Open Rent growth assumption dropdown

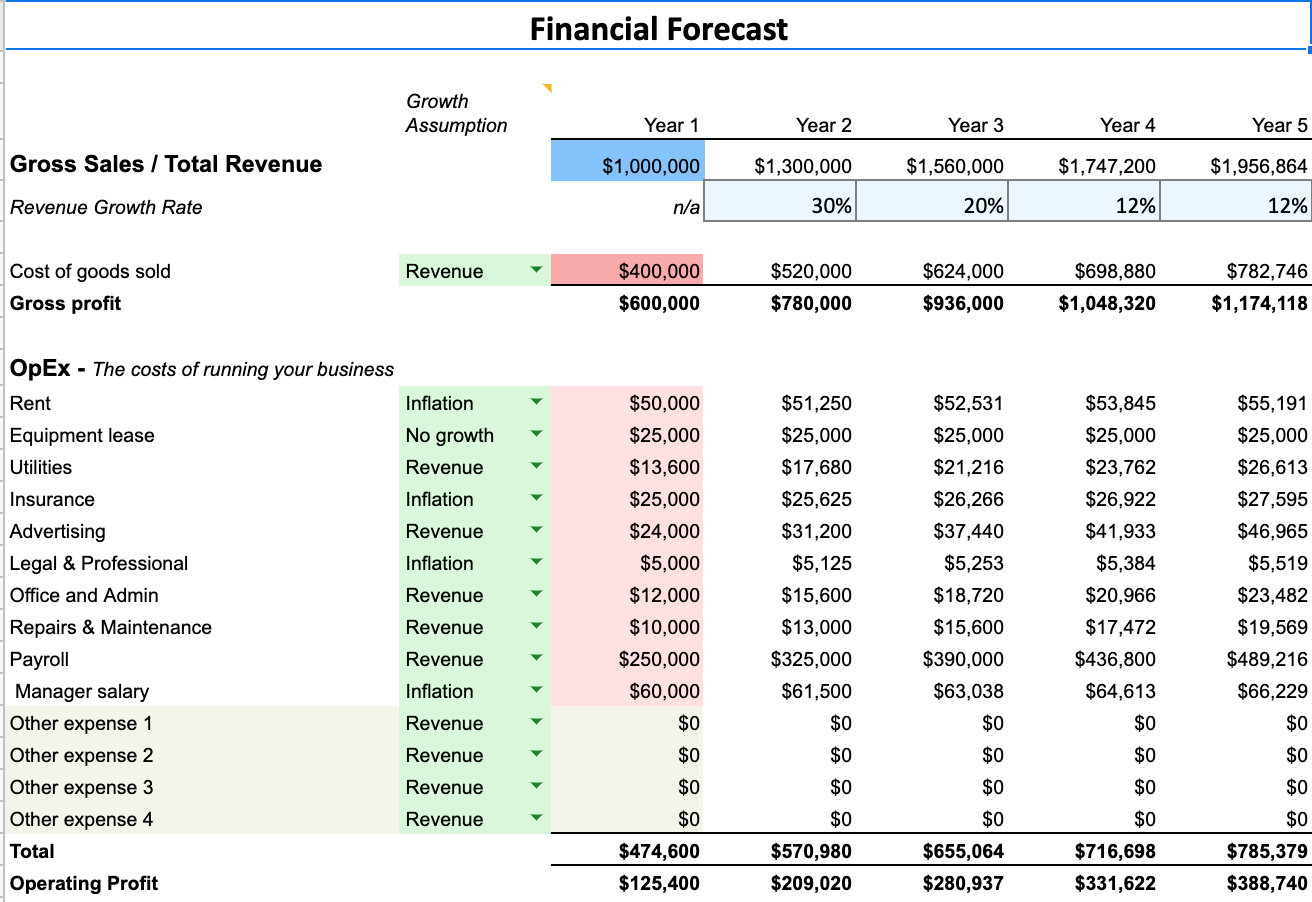coord(536,402)
